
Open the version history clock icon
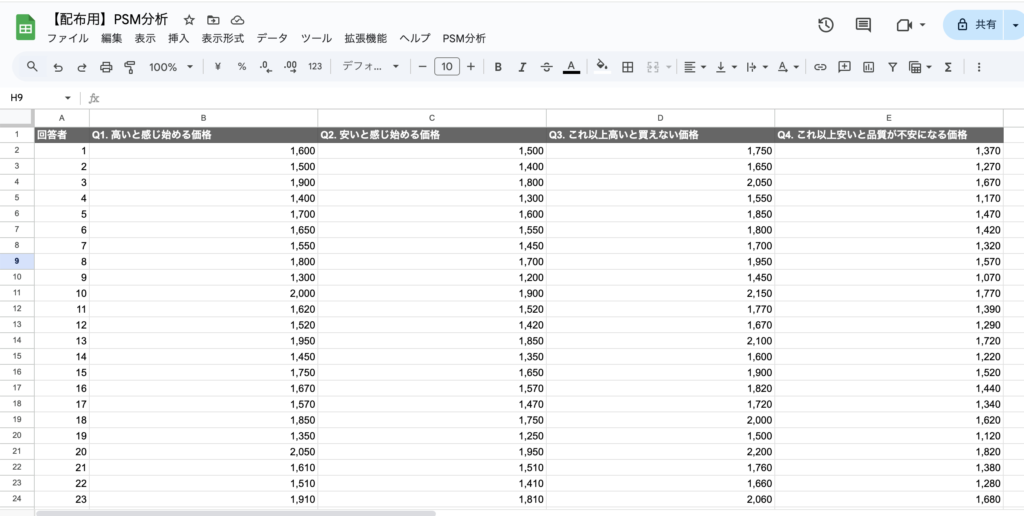click(x=826, y=25)
